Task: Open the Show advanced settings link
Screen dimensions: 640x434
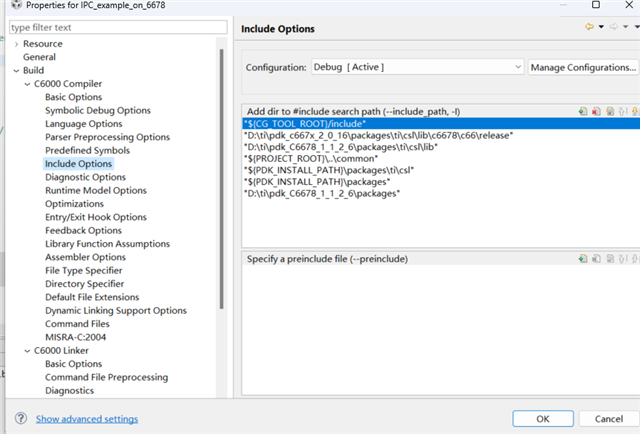Action: (x=87, y=419)
